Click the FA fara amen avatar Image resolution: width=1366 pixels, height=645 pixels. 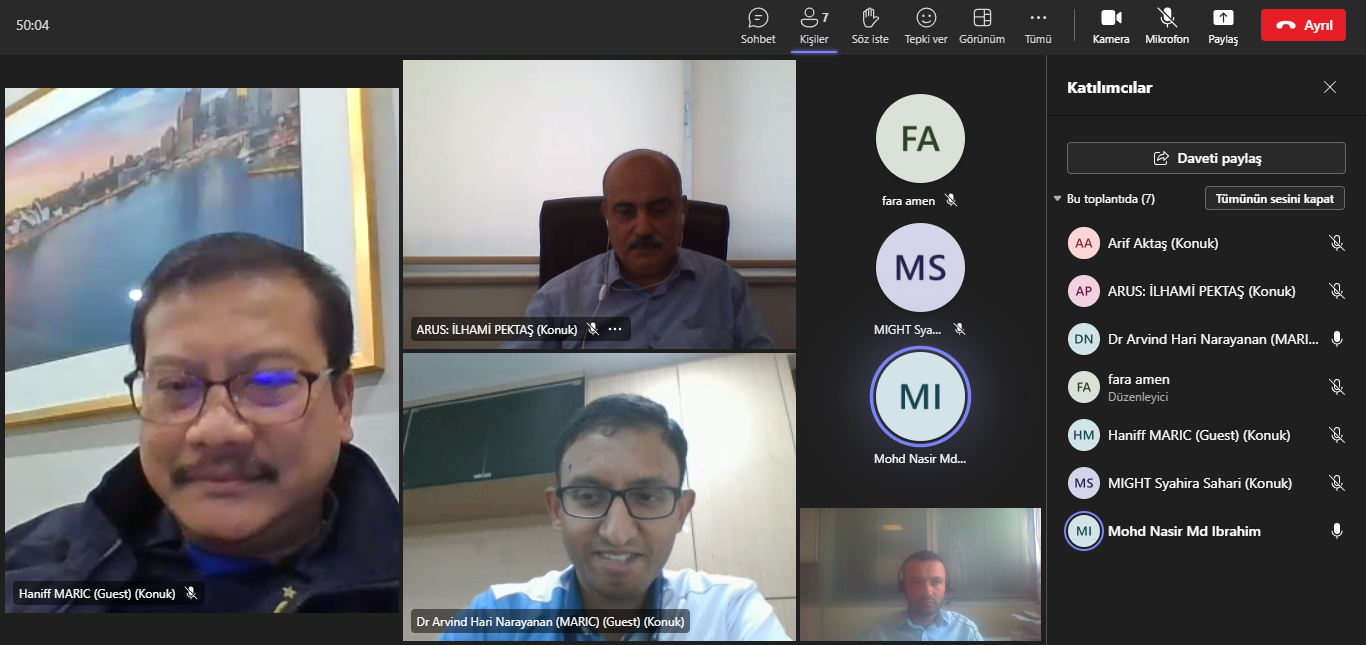pos(920,139)
